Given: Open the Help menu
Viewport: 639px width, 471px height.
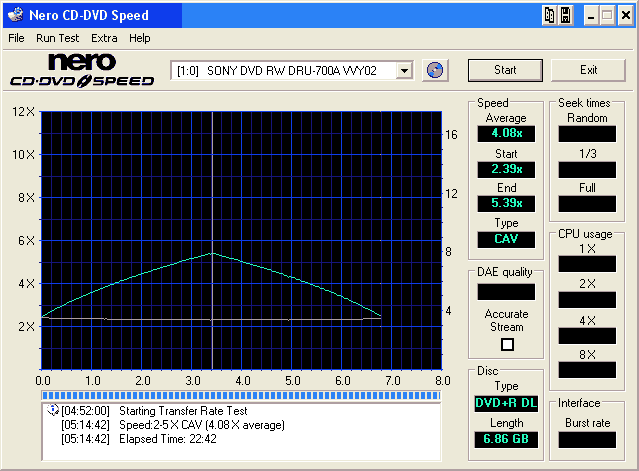Looking at the screenshot, I should click(140, 38).
